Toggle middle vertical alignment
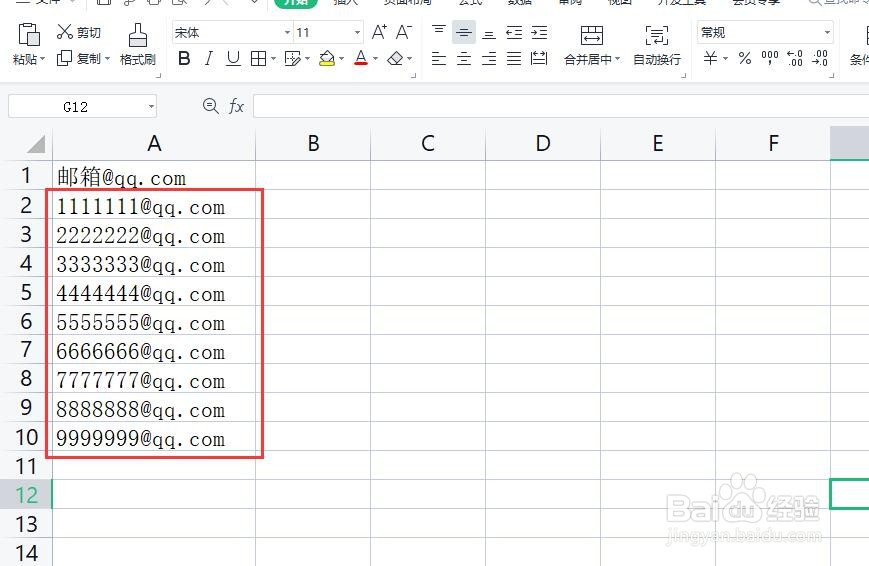 tap(464, 33)
